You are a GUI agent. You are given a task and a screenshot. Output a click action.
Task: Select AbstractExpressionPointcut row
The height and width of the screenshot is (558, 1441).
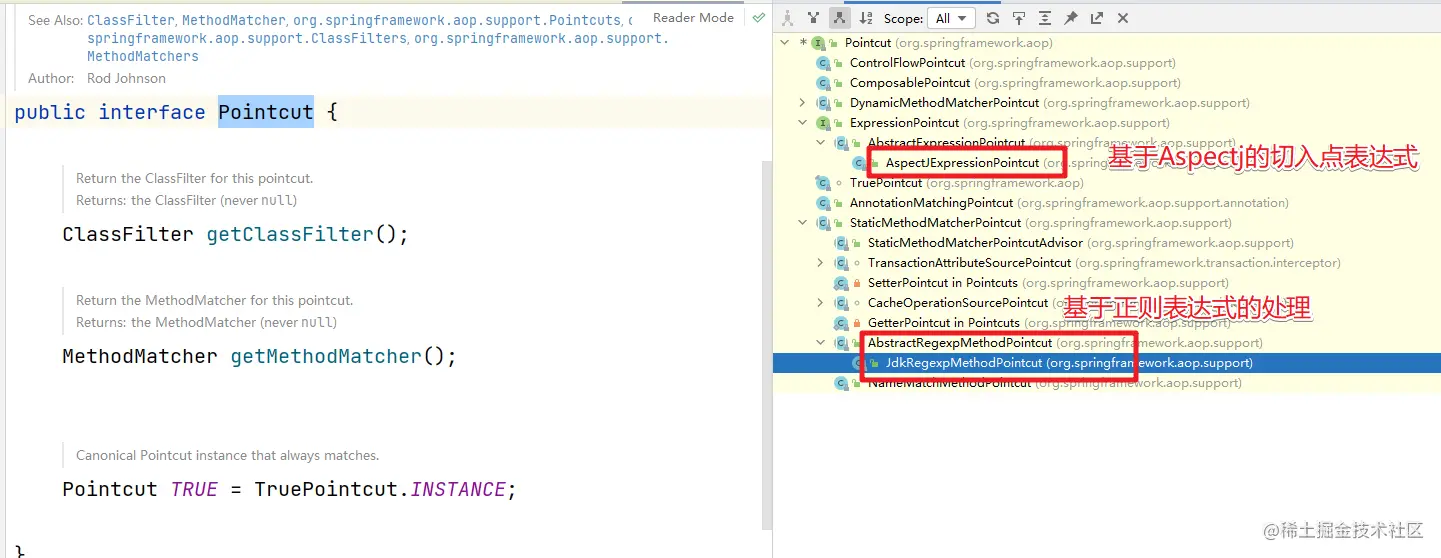click(x=1107, y=143)
